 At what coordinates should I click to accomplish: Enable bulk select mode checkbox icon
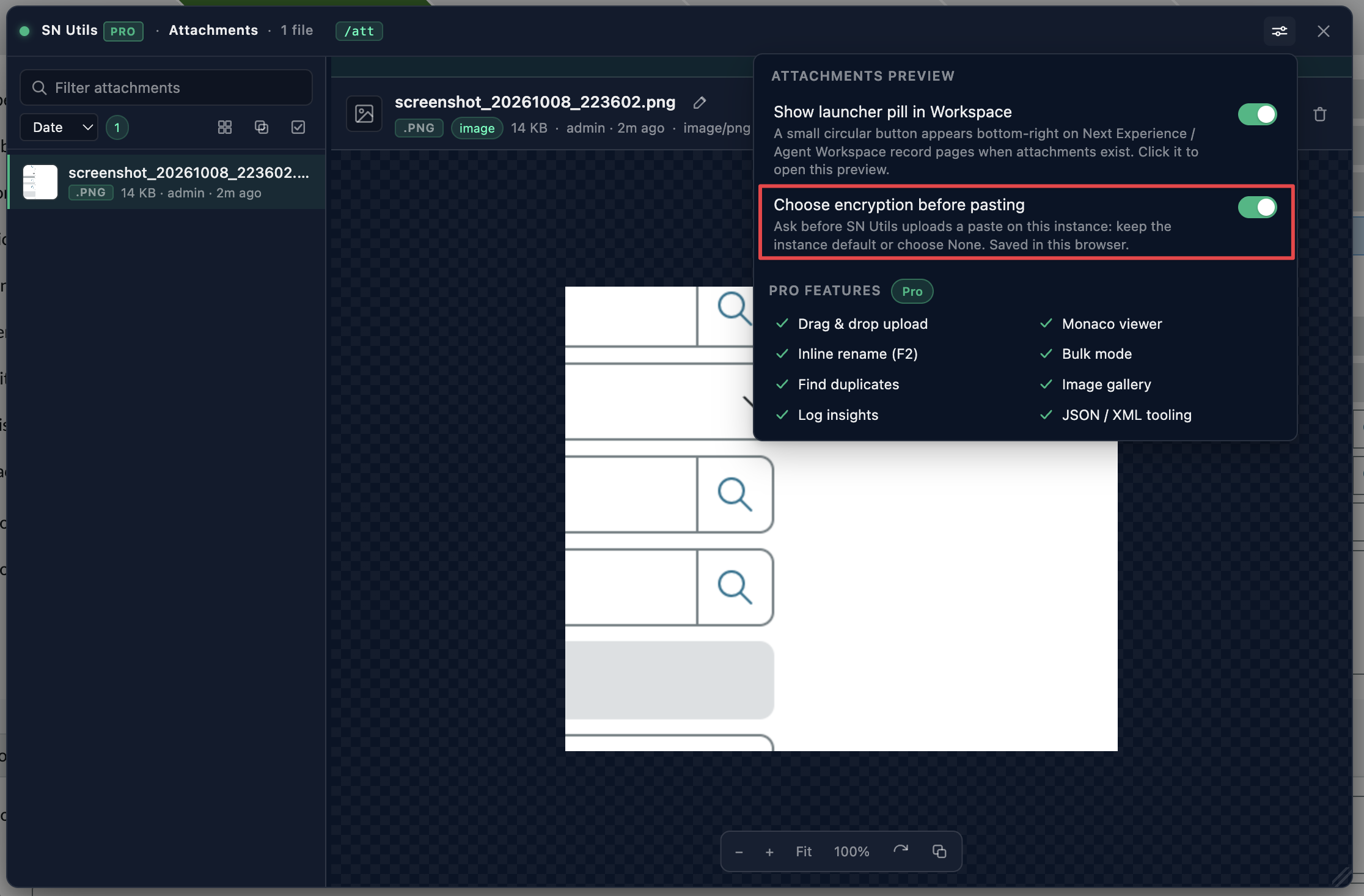point(298,127)
